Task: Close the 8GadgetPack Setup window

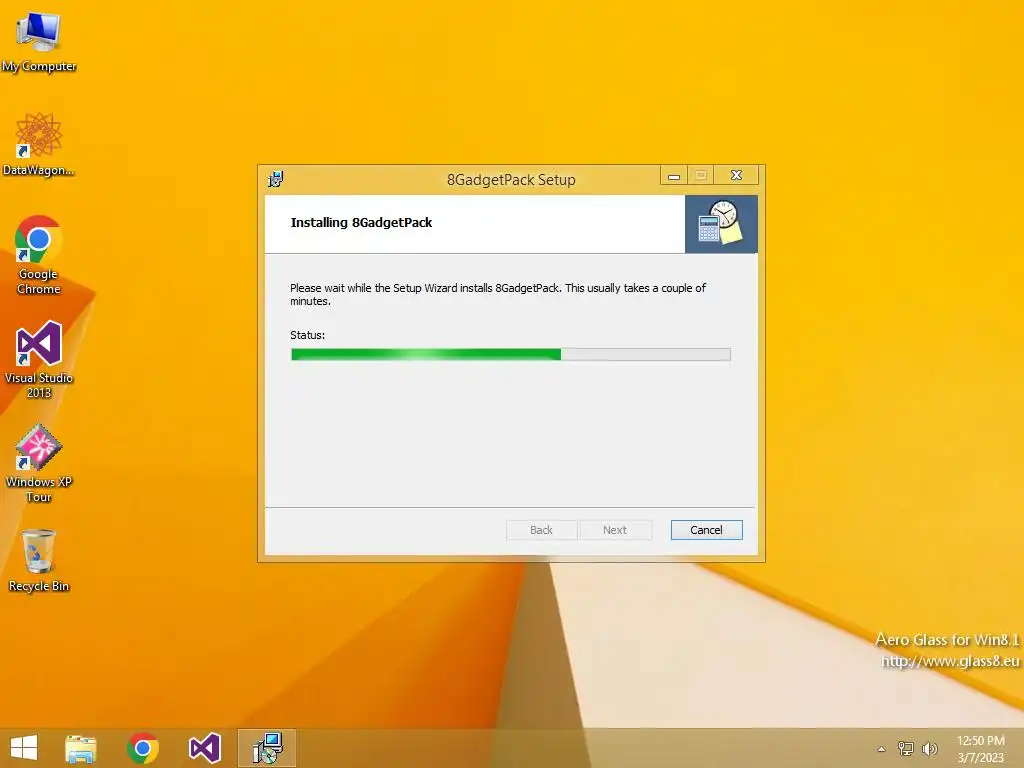Action: [736, 176]
